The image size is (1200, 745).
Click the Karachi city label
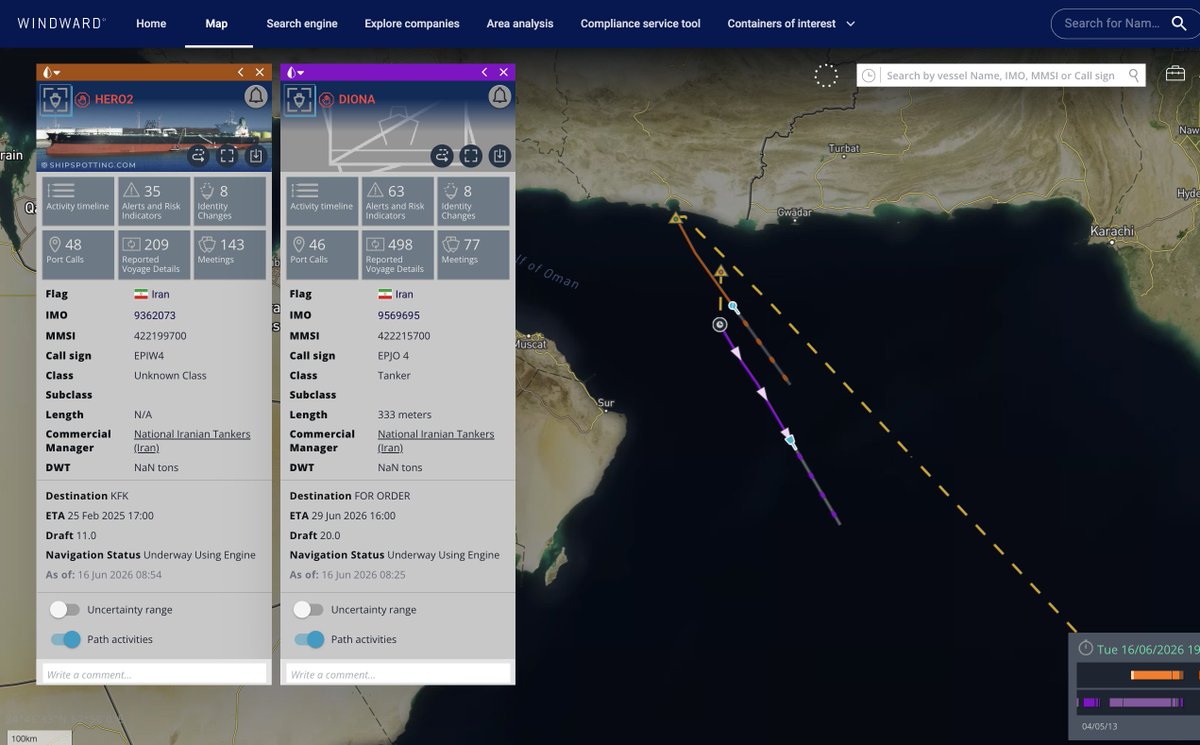pyautogui.click(x=1112, y=231)
